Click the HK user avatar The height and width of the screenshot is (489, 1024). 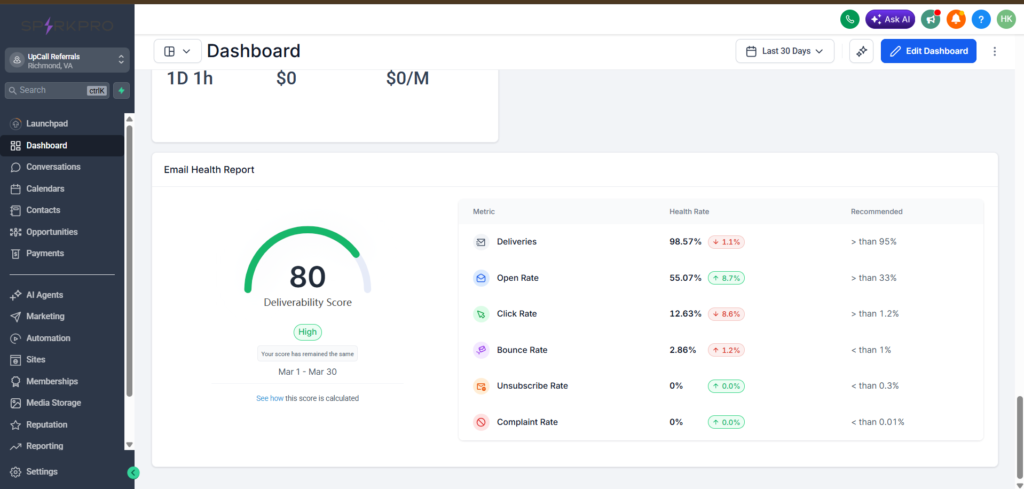[x=1006, y=19]
